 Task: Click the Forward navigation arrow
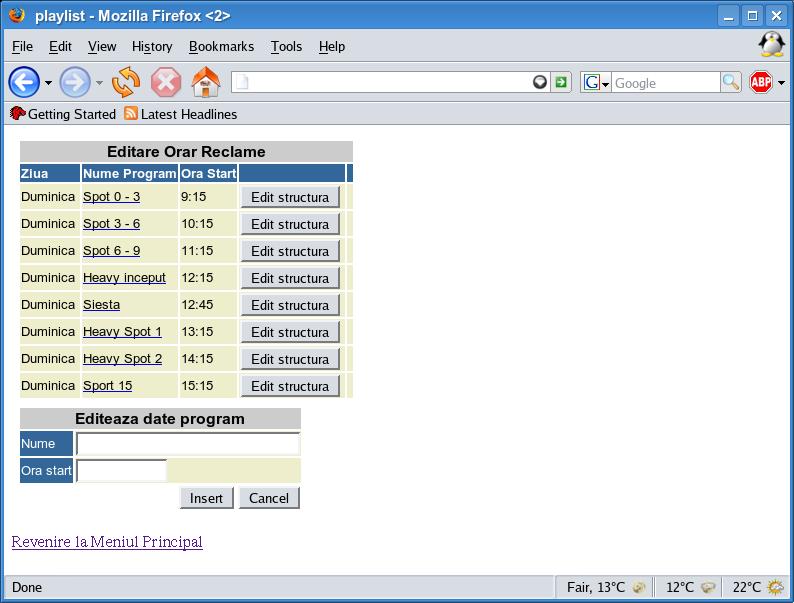75,82
